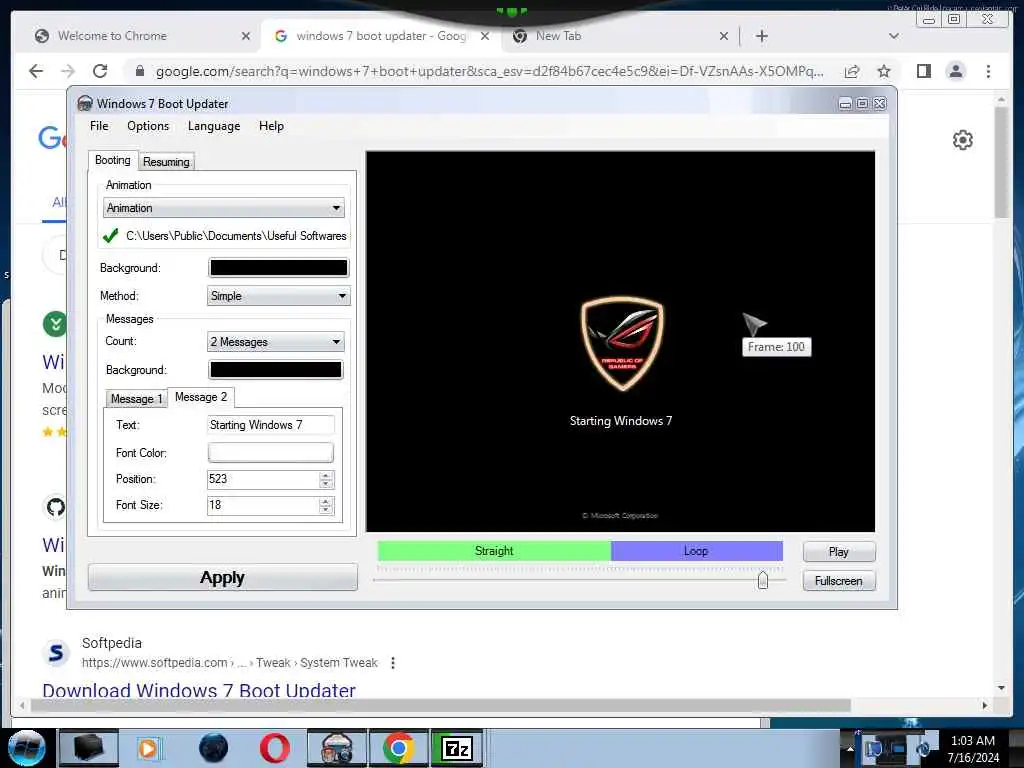View animation in Fullscreen
Screen dimensions: 1024x768
click(x=839, y=581)
